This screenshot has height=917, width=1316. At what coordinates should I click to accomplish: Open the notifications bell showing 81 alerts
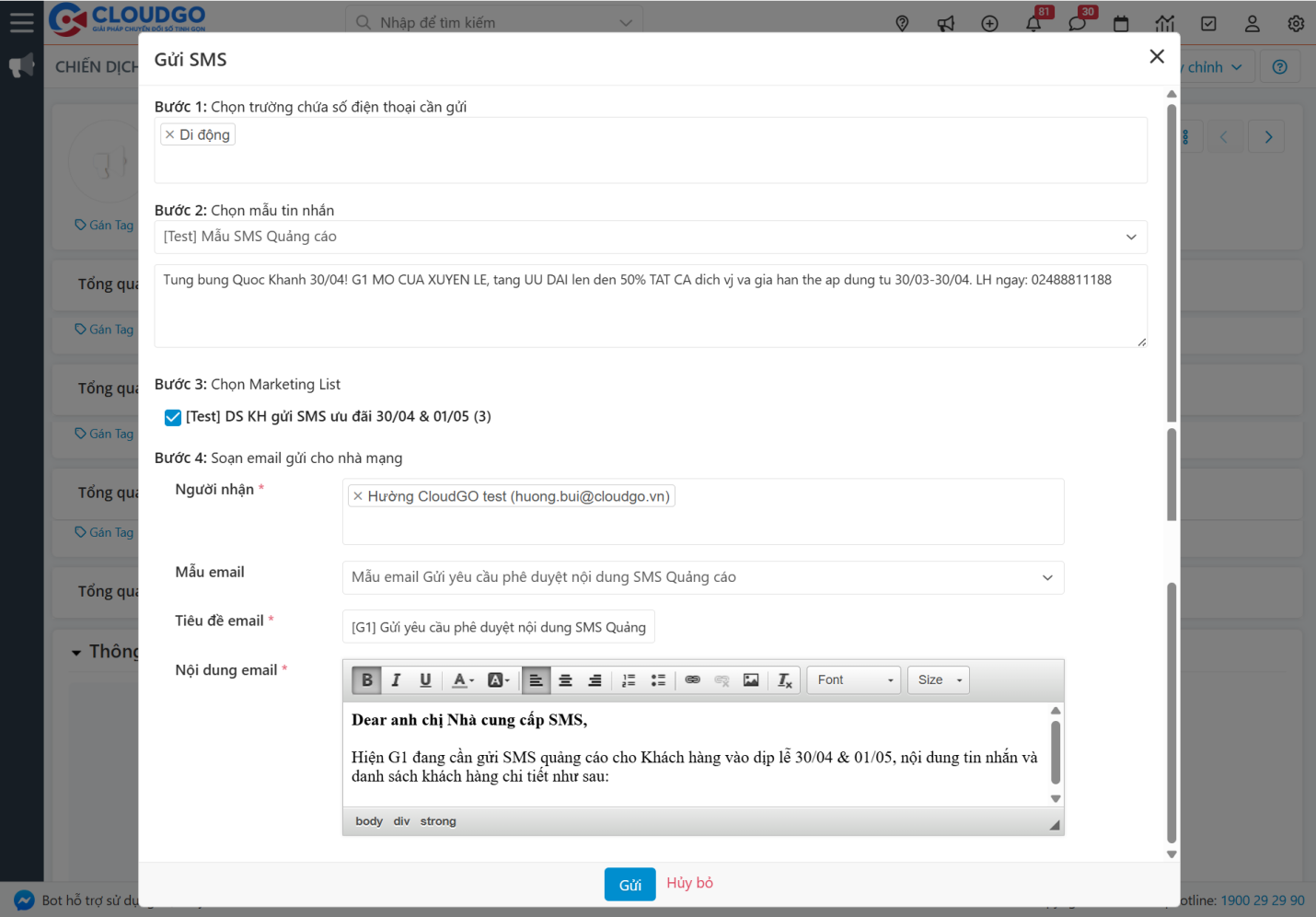tap(1033, 24)
